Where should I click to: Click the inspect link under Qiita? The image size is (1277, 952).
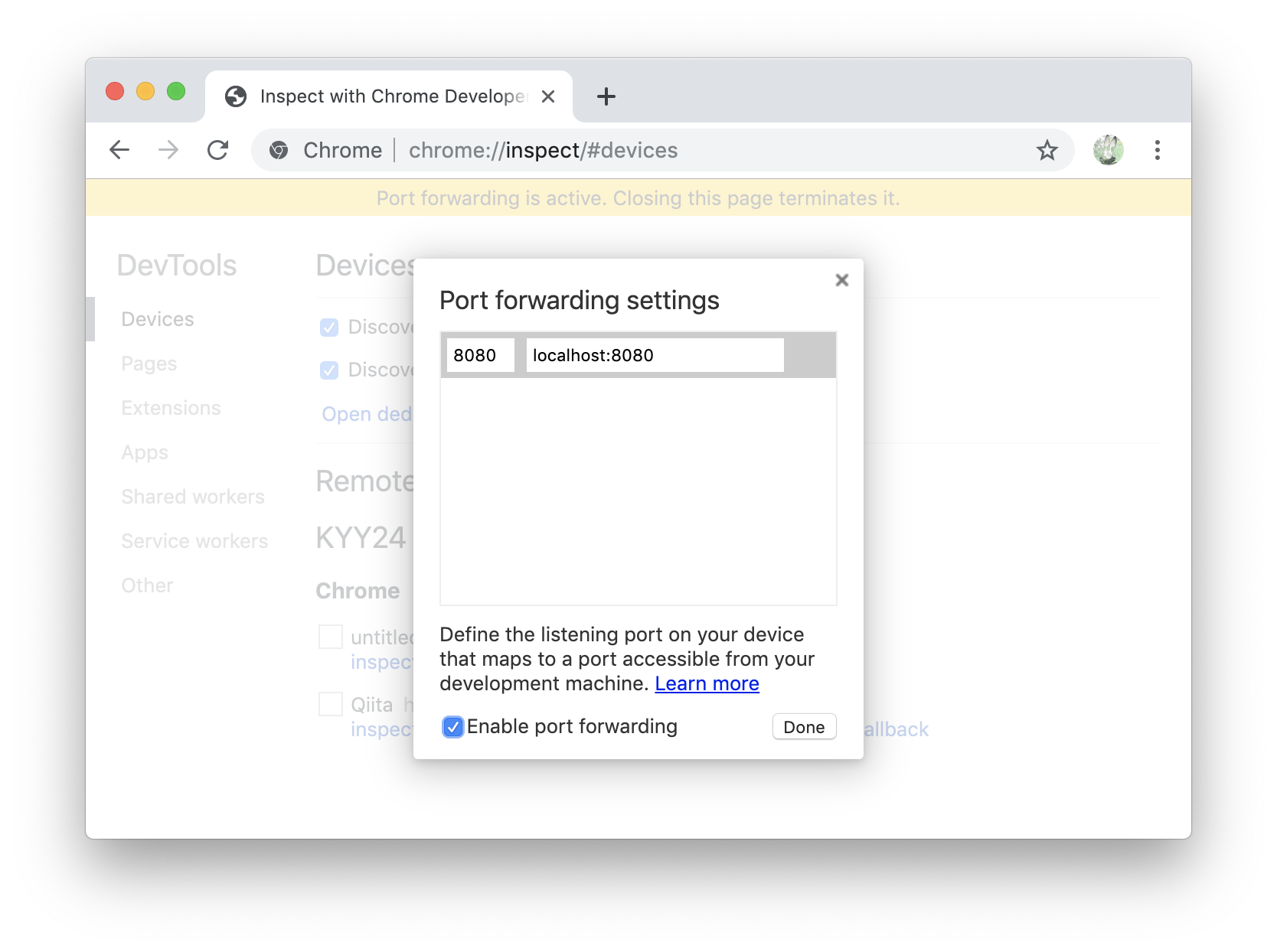(x=381, y=729)
